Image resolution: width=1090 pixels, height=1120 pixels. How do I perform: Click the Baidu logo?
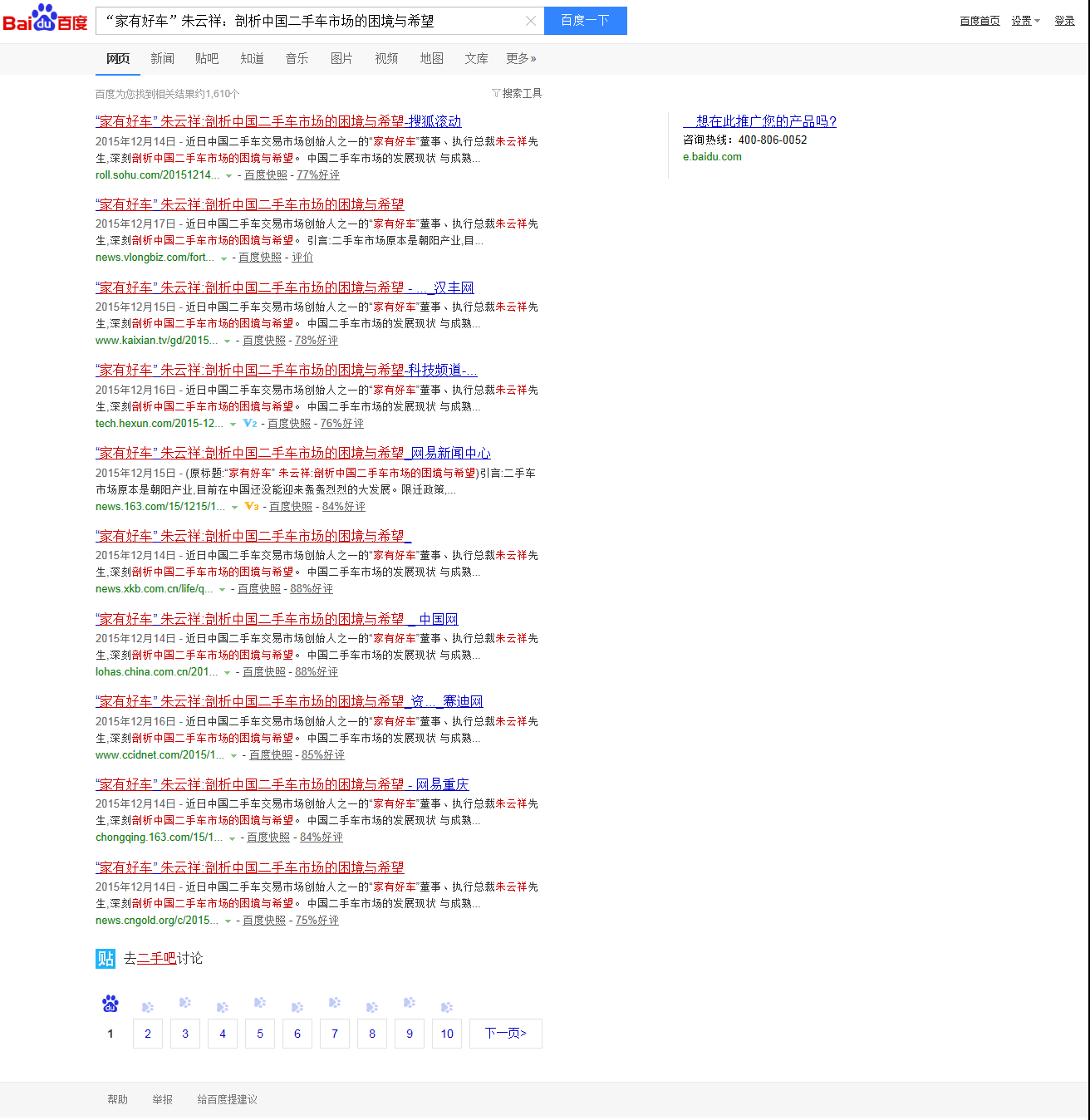pyautogui.click(x=45, y=18)
